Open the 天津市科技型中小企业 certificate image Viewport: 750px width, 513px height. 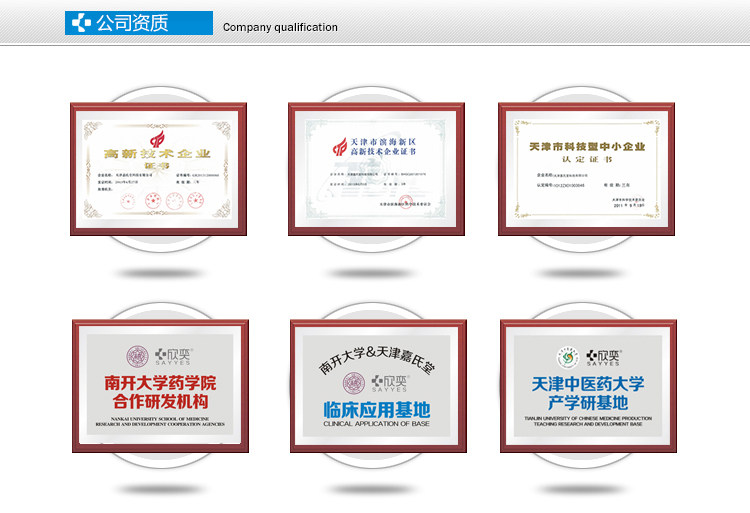(586, 169)
